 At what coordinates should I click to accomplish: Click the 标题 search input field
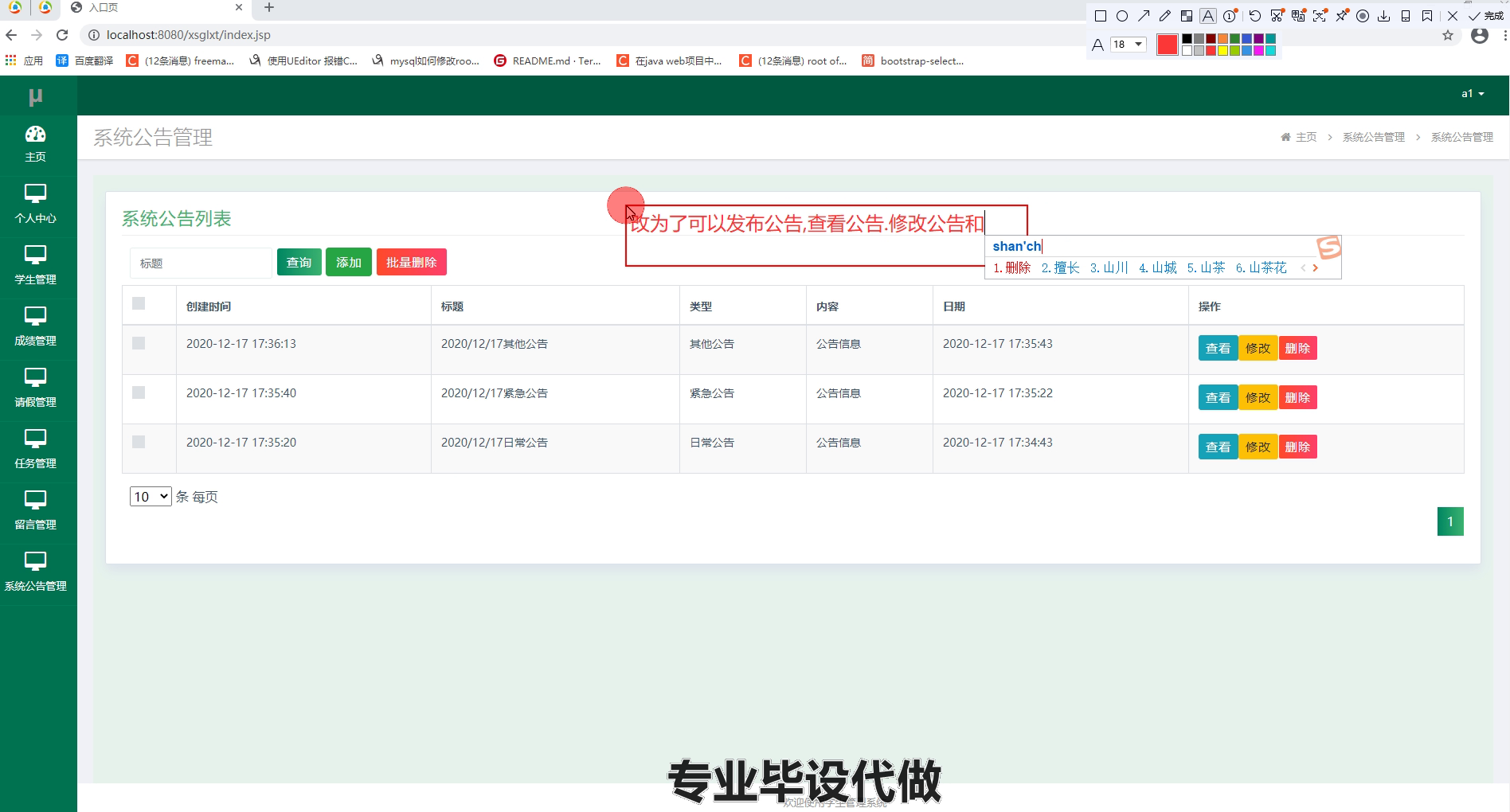click(x=201, y=264)
